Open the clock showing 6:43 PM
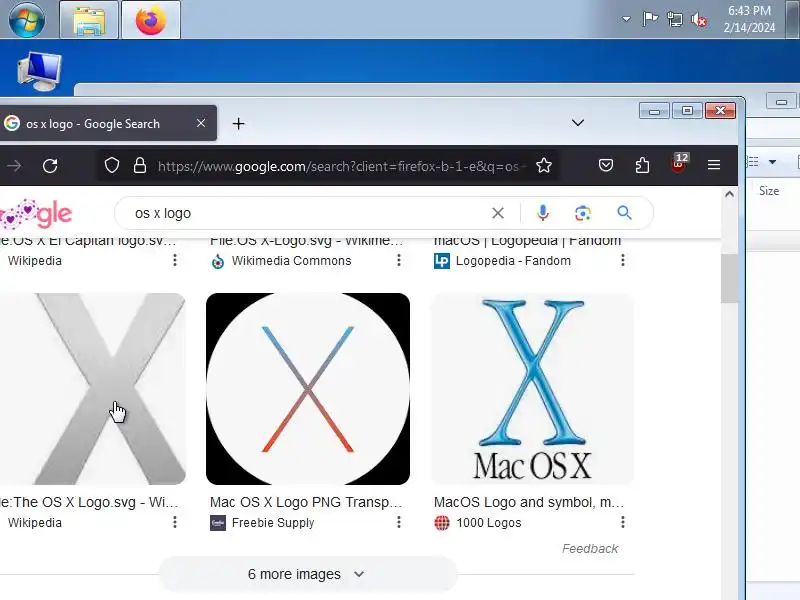Screen dimensions: 800x600 click(x=749, y=19)
